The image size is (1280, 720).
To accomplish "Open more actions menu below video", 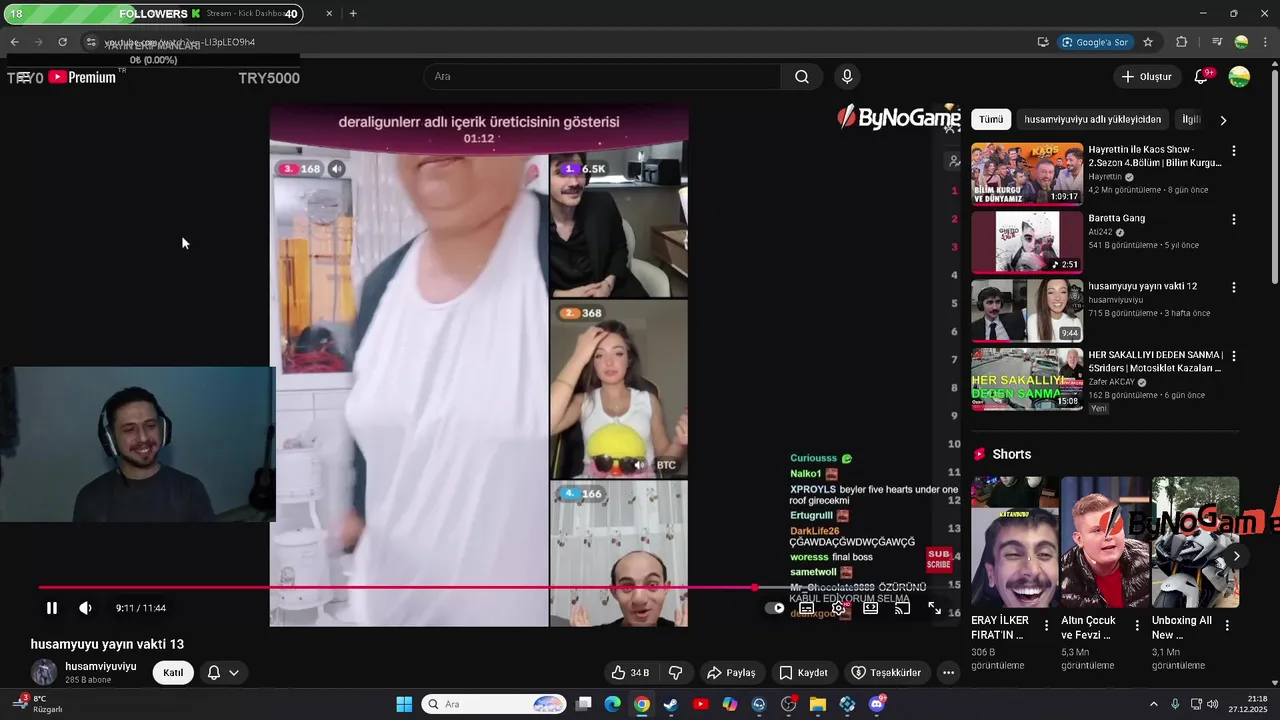I will [x=948, y=672].
